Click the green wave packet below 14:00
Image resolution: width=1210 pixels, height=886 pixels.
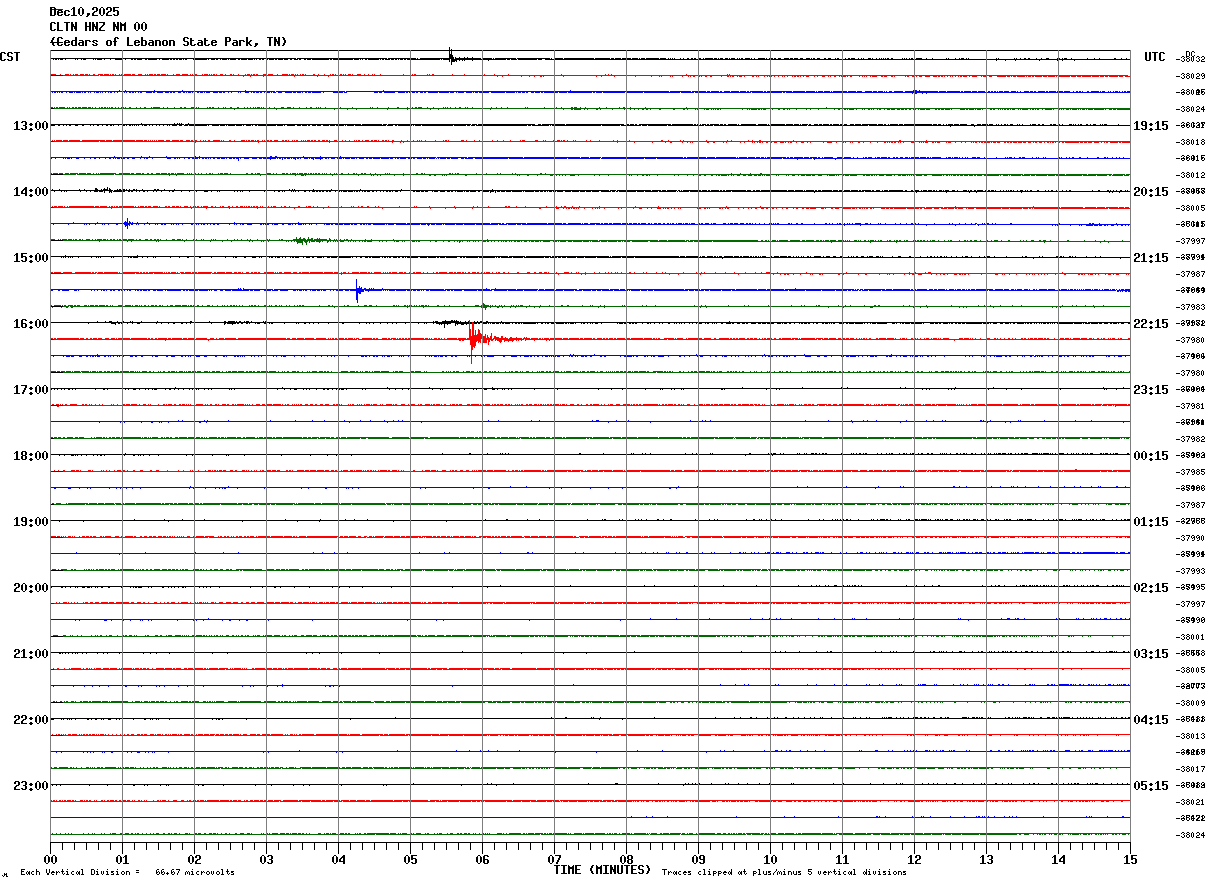pos(306,240)
